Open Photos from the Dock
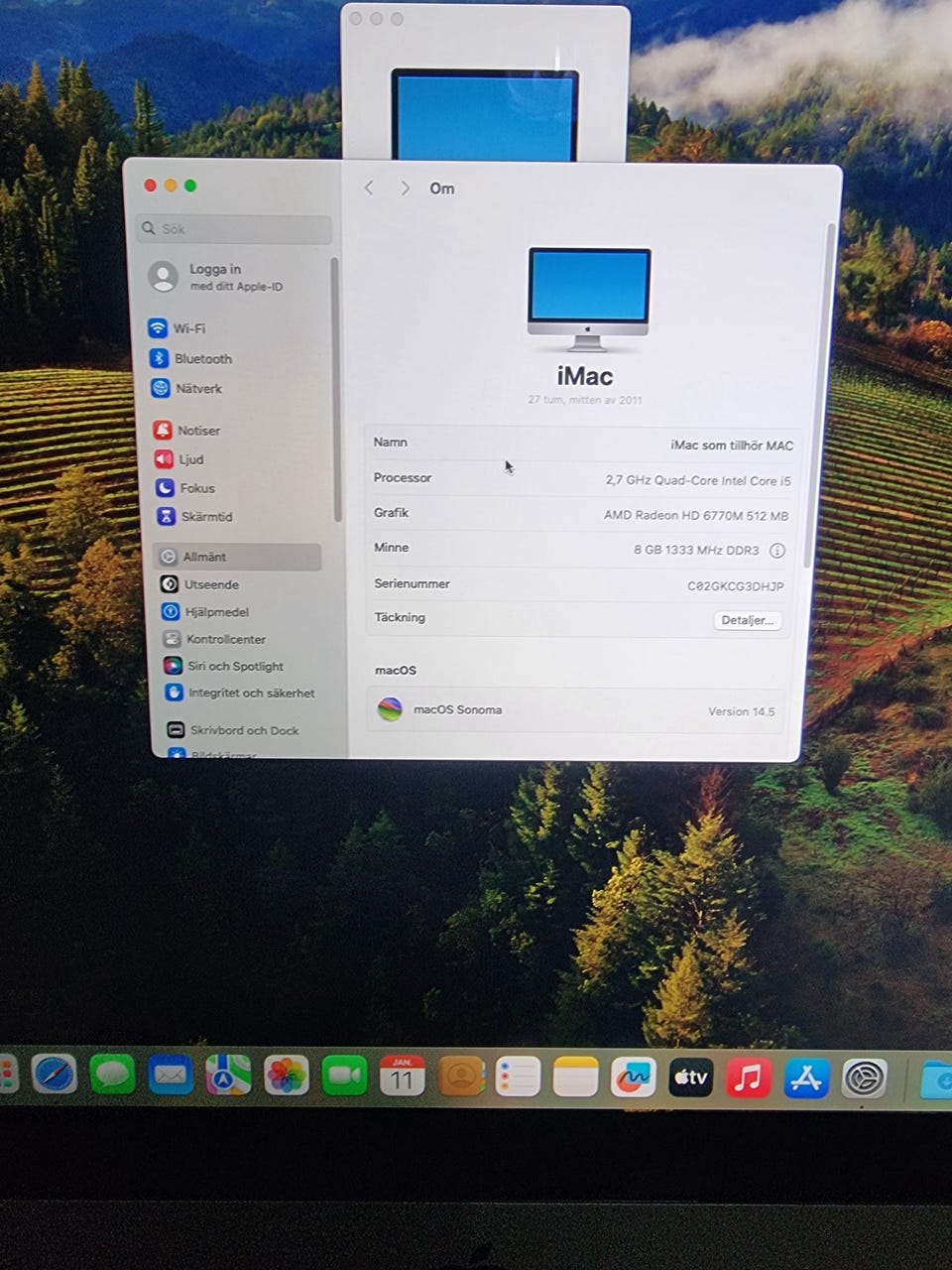This screenshot has height=1270, width=952. coord(287,1076)
